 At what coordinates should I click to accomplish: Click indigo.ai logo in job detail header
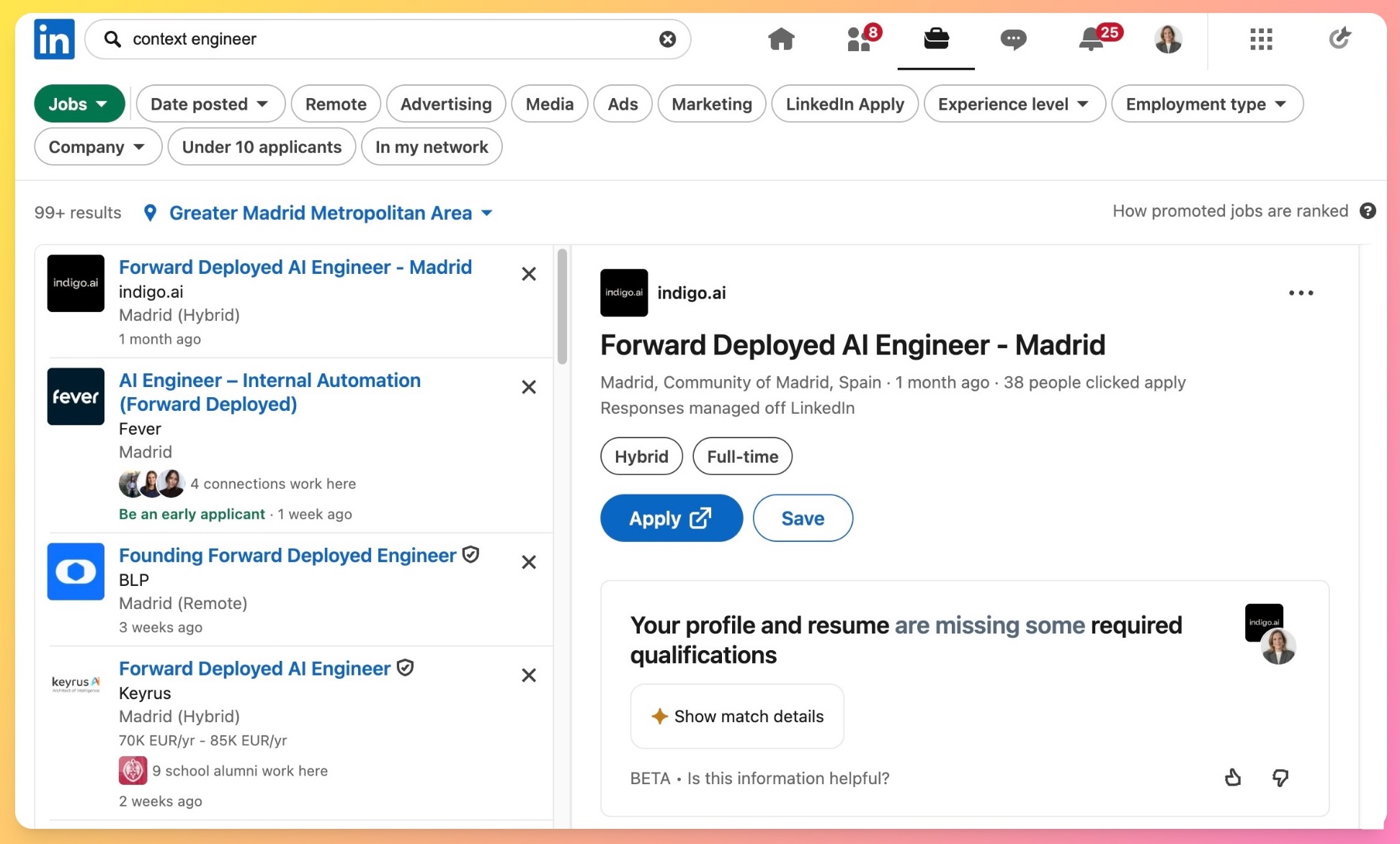click(624, 293)
